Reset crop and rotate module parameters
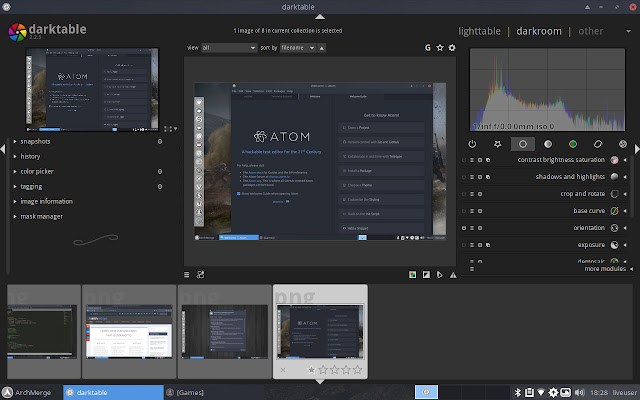The height and width of the screenshot is (400, 640). (480, 194)
